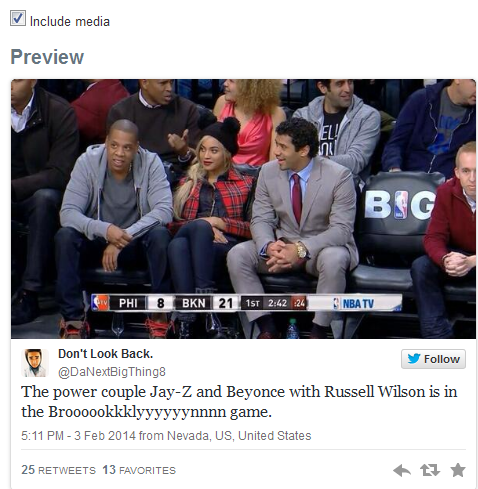The image size is (478, 489).
Task: Click the Nevada, US, United States location
Action: pyautogui.click(x=239, y=436)
